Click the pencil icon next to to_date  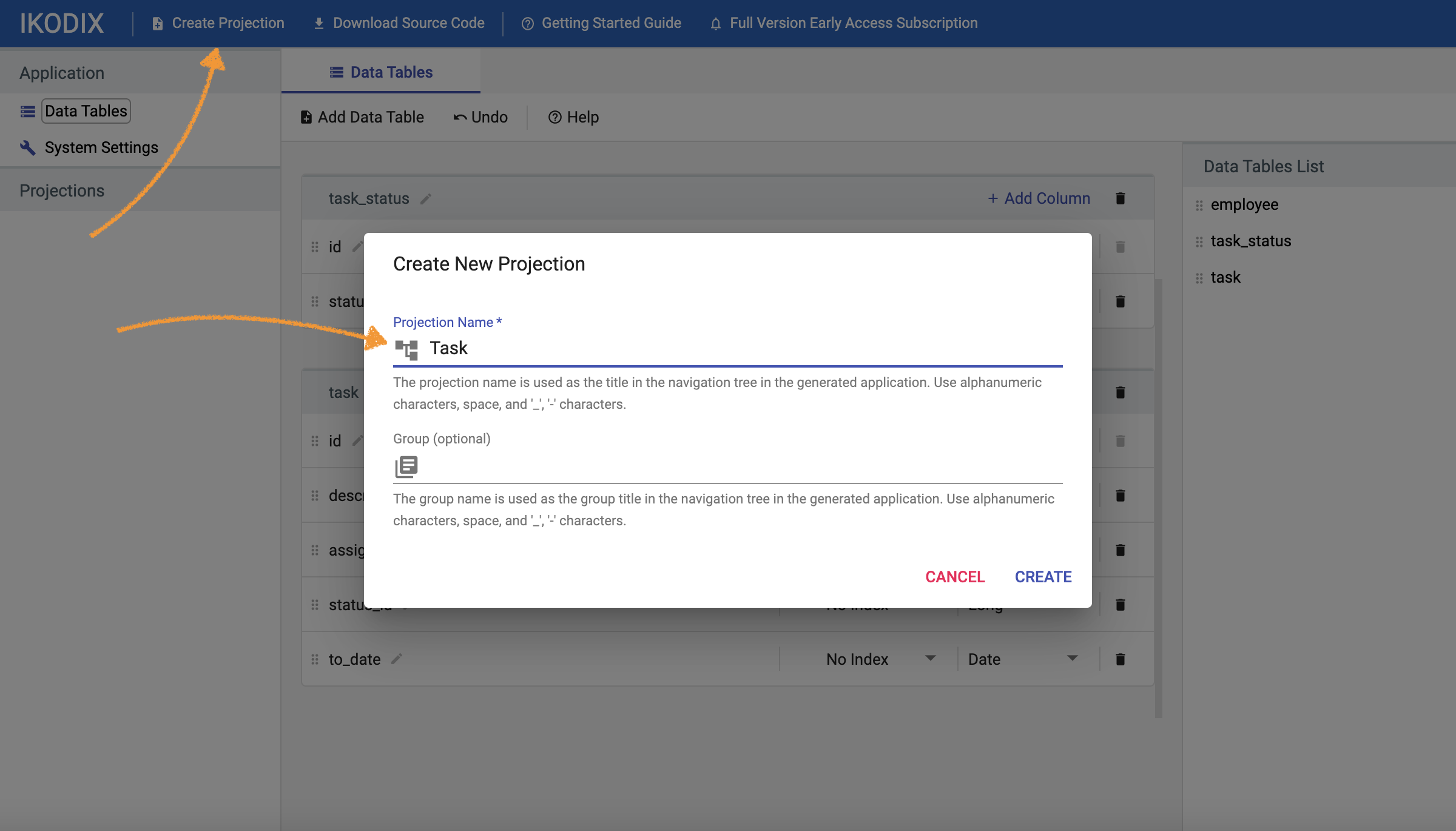pos(397,659)
